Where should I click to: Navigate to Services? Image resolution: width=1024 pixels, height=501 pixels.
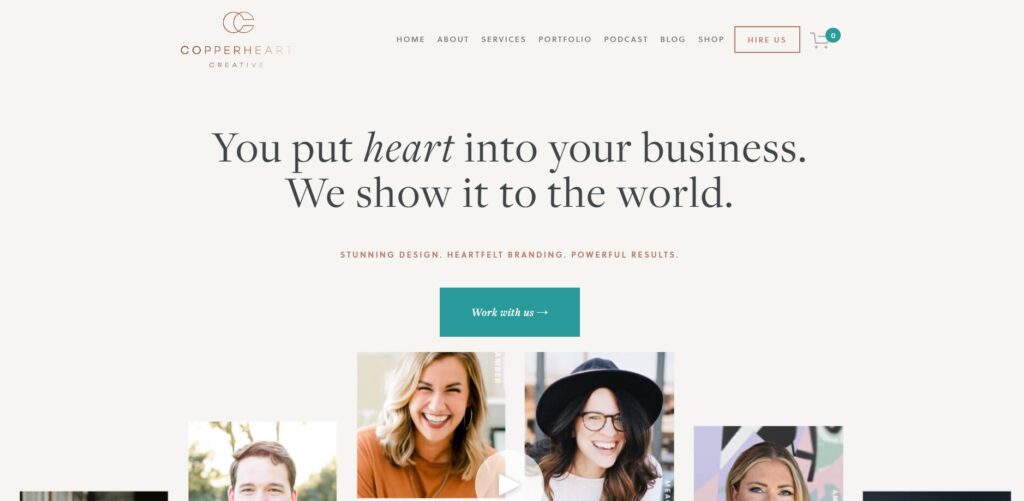tap(504, 39)
